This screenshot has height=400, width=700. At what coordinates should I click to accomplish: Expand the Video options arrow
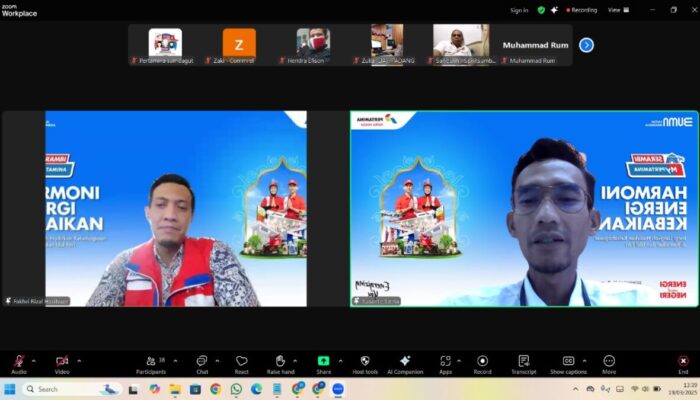coord(78,360)
